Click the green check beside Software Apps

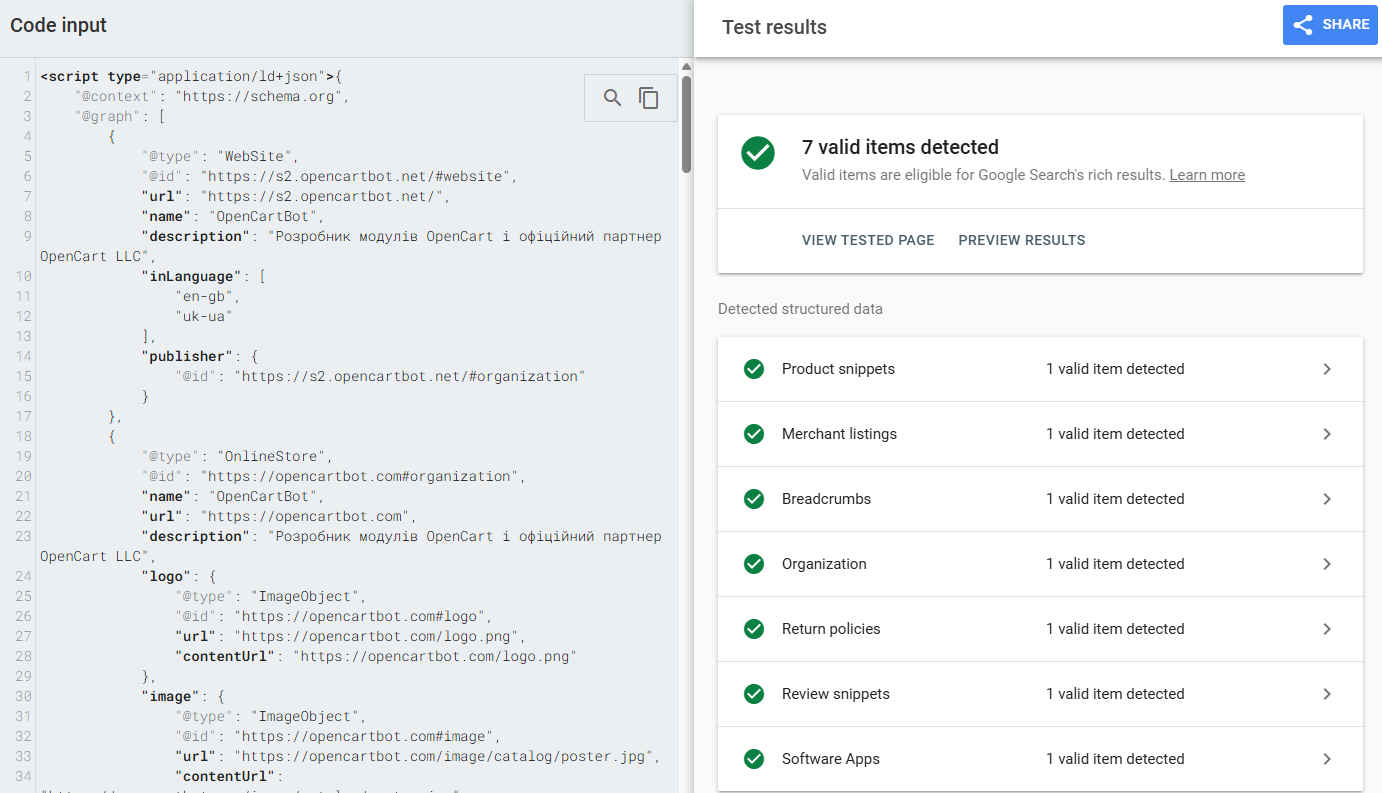pos(754,759)
